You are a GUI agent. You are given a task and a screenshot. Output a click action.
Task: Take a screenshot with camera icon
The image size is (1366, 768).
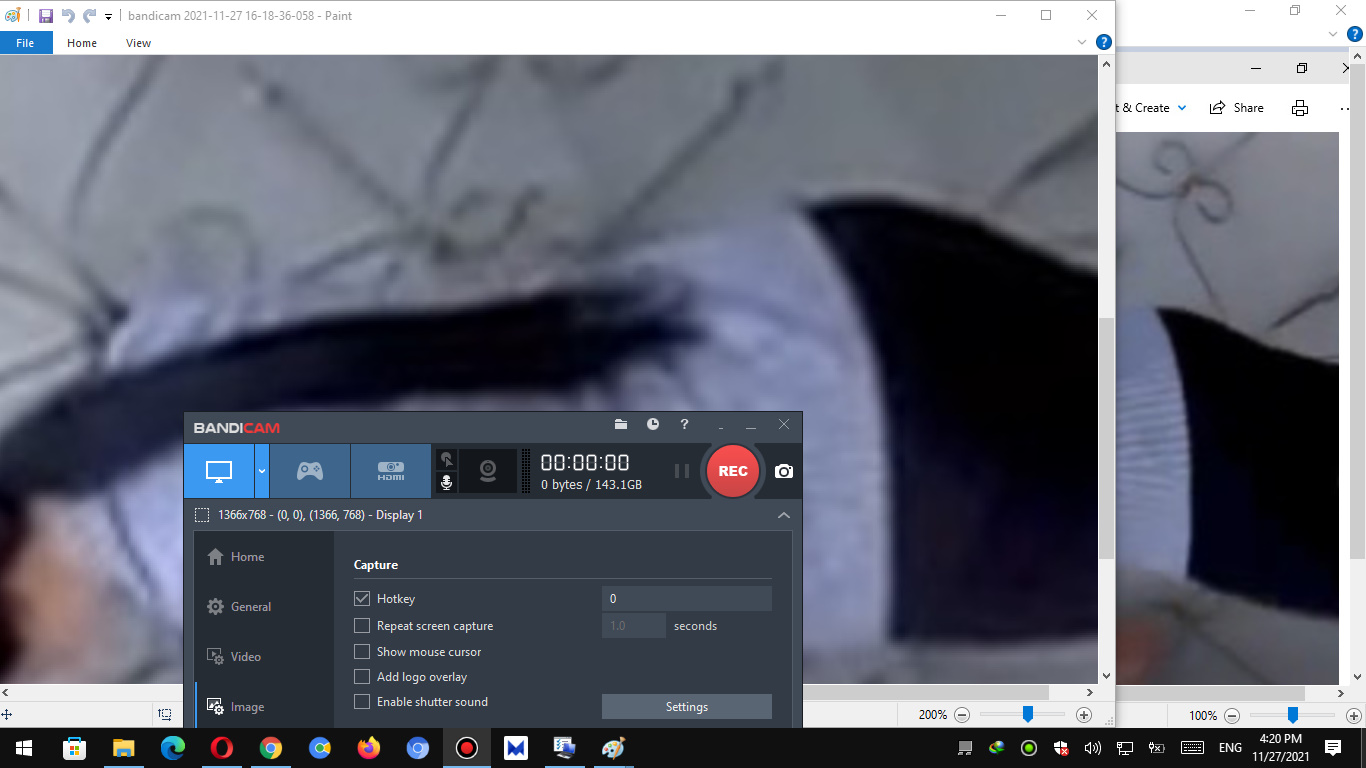(x=784, y=471)
